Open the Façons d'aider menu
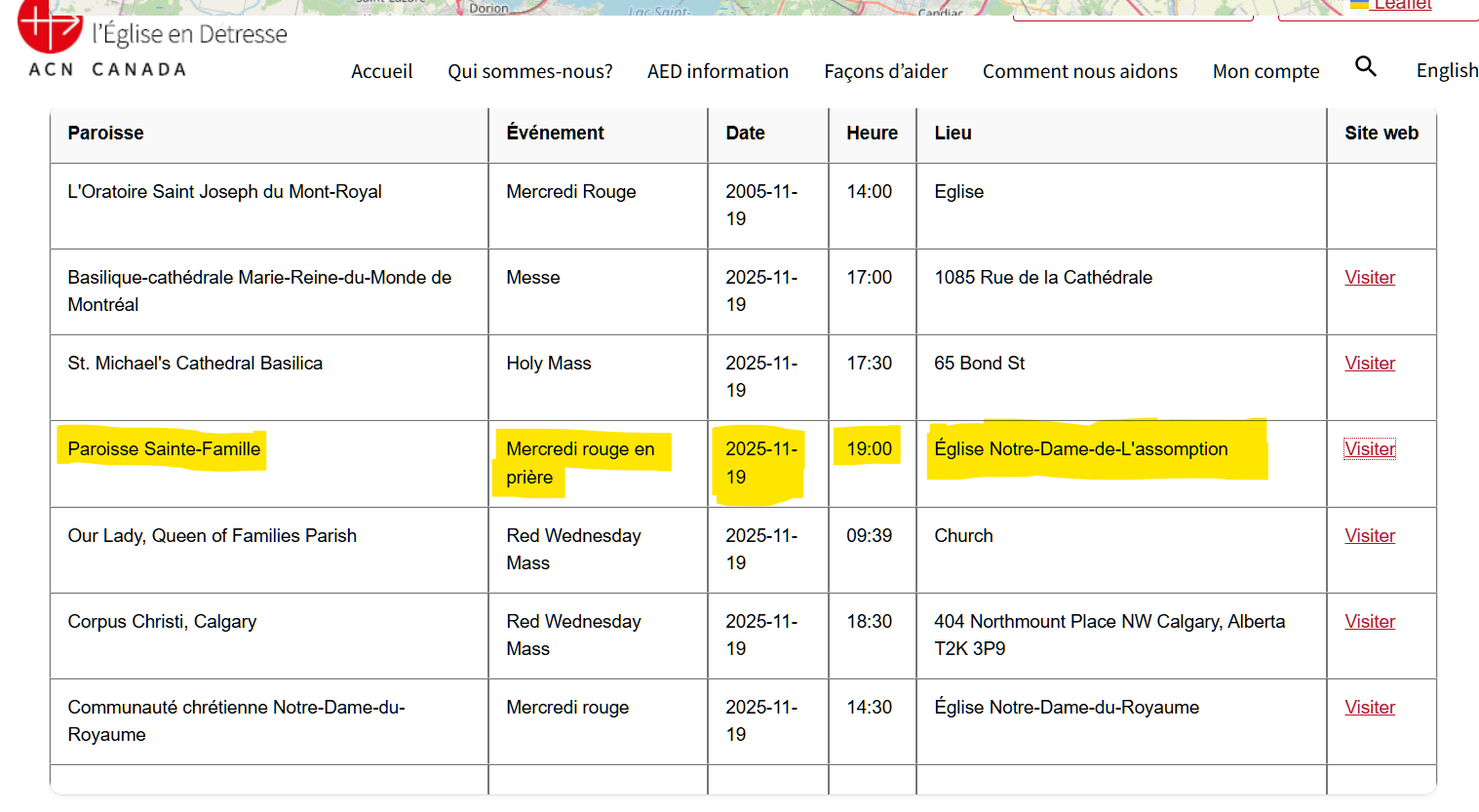The width and height of the screenshot is (1479, 812). [x=885, y=71]
